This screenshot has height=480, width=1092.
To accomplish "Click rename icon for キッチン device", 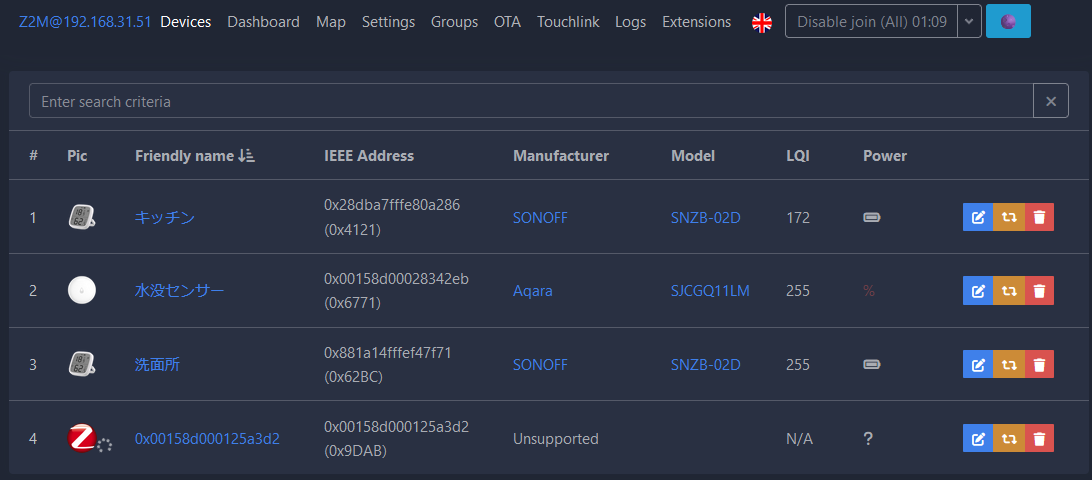I will tap(978, 217).
